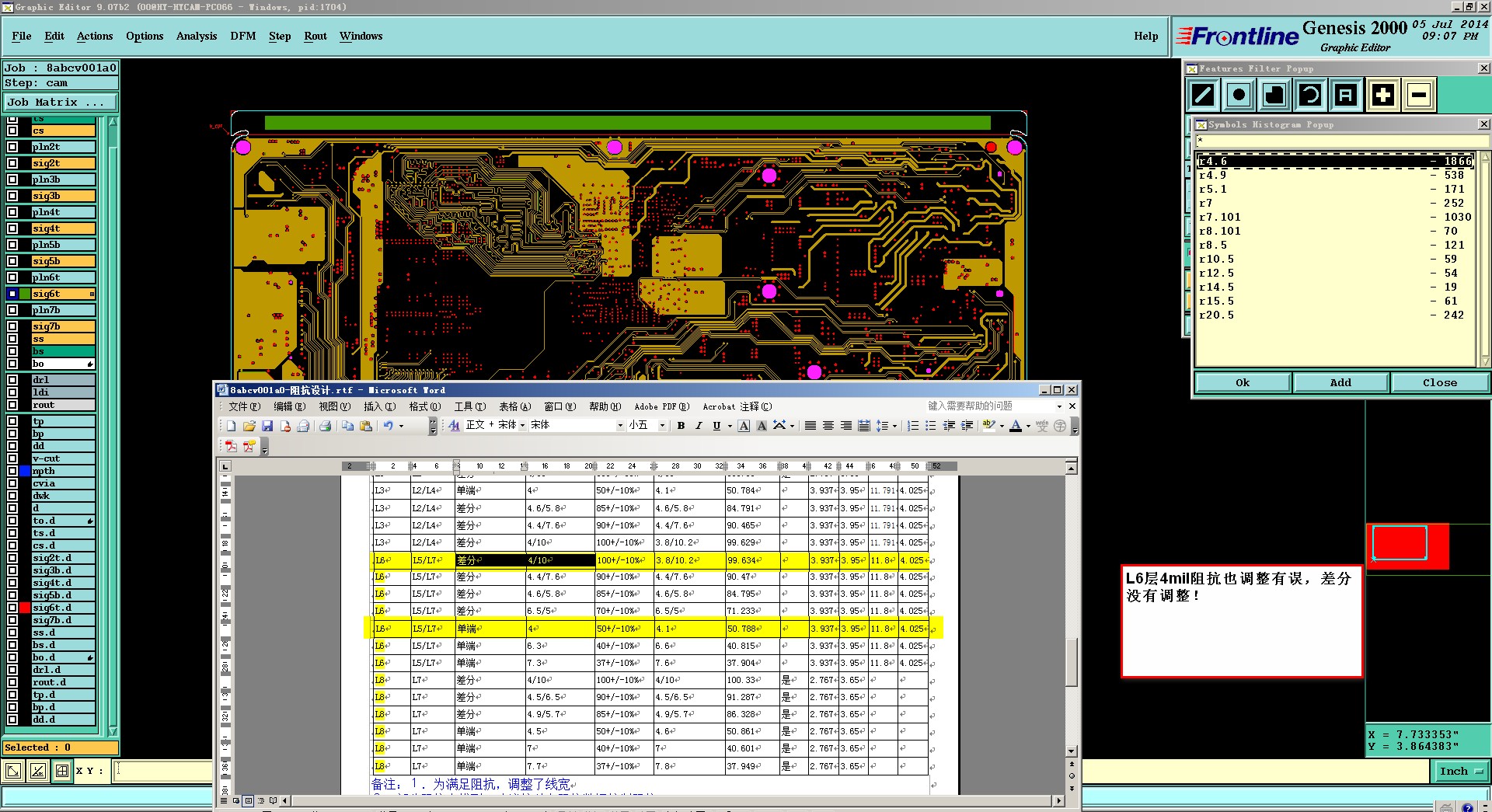
Task: Toggle the text features filter icon
Action: click(1346, 95)
